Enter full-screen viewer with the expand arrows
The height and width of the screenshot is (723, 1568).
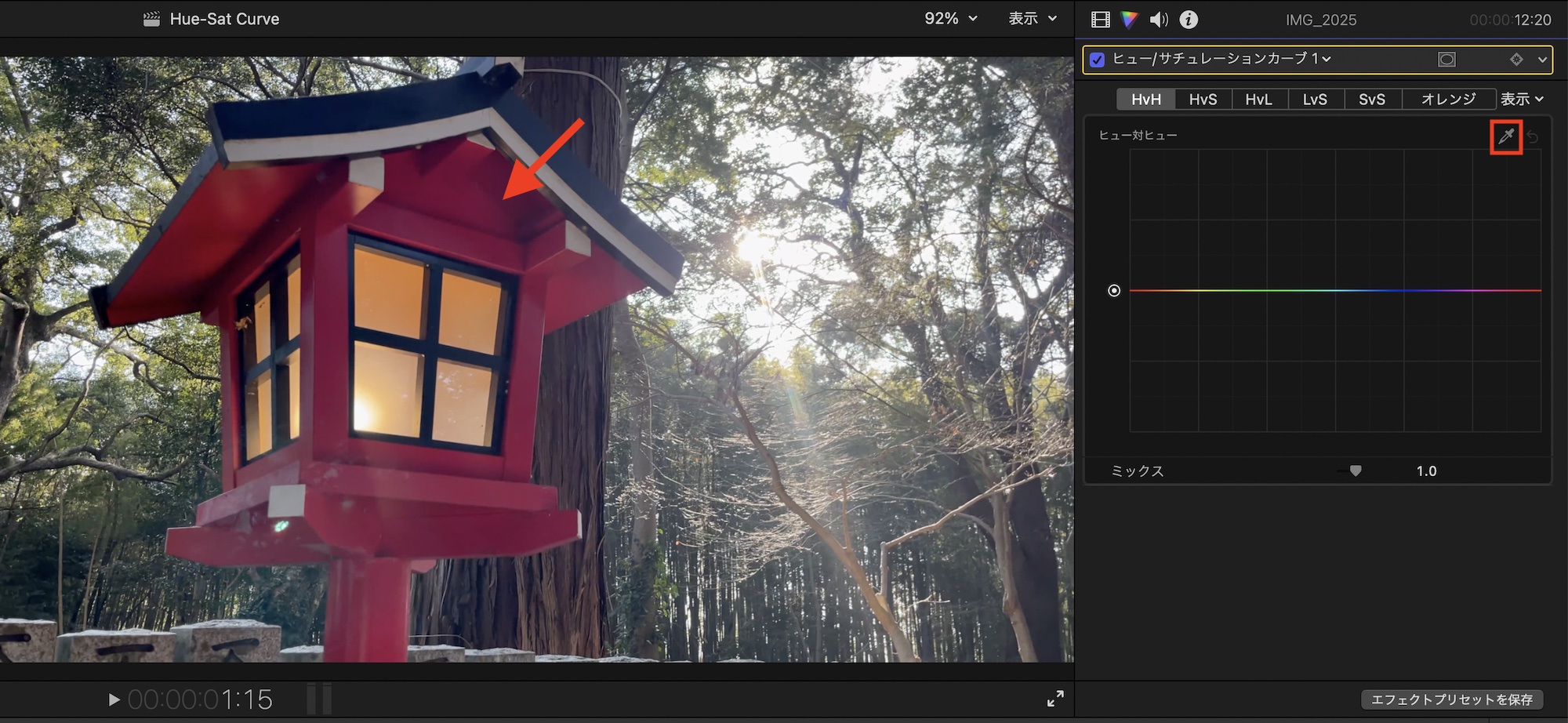[1055, 699]
